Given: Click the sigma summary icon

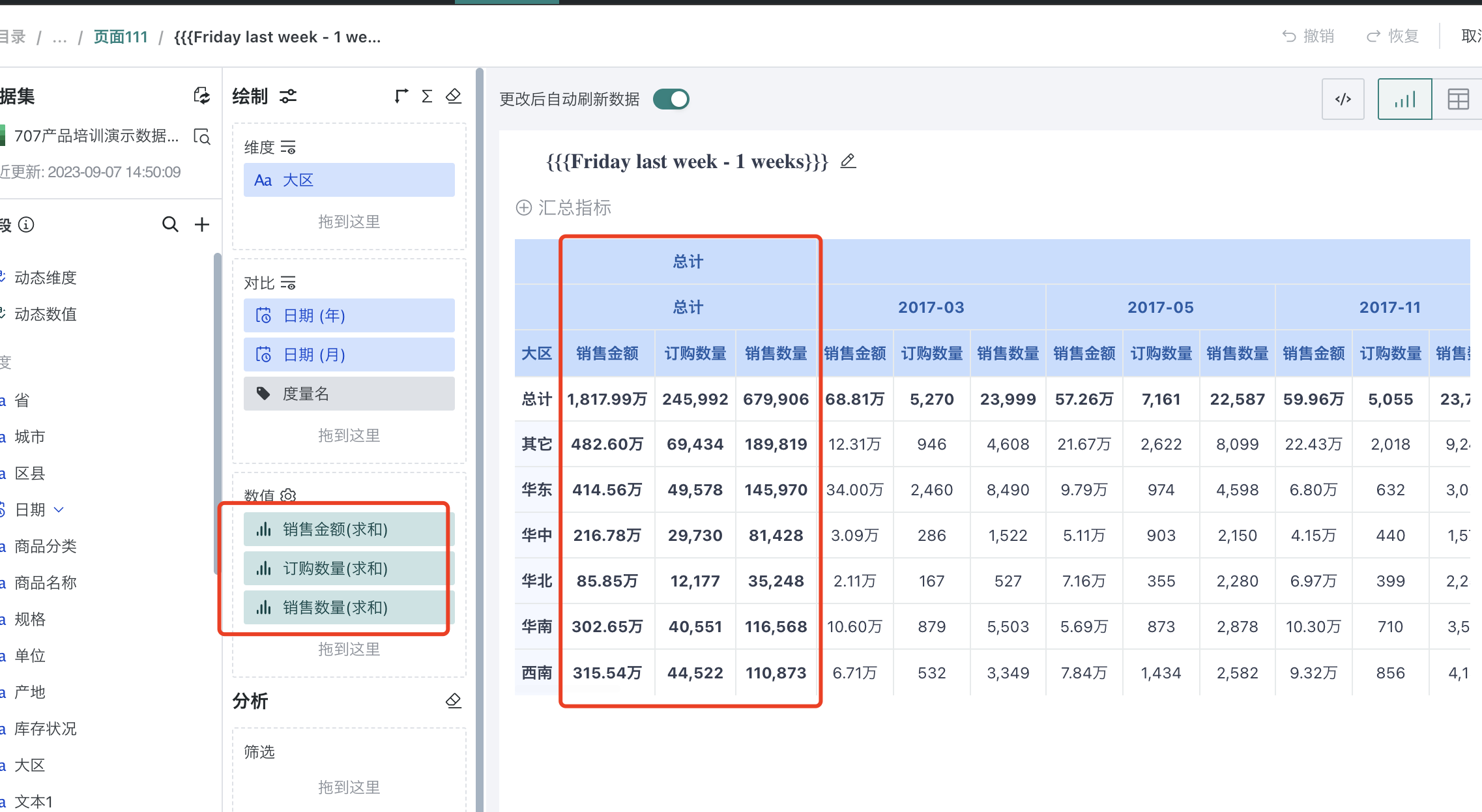Looking at the screenshot, I should pos(427,96).
